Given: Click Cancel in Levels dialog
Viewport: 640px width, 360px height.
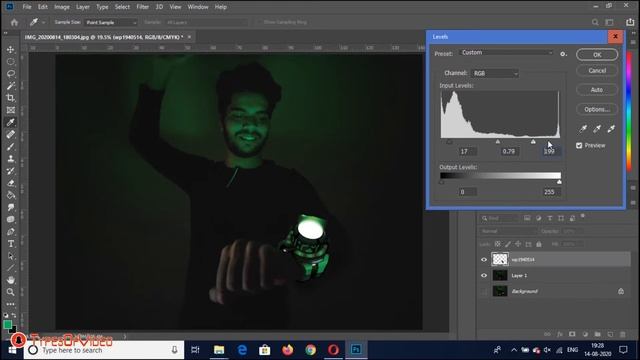Looking at the screenshot, I should coord(597,71).
